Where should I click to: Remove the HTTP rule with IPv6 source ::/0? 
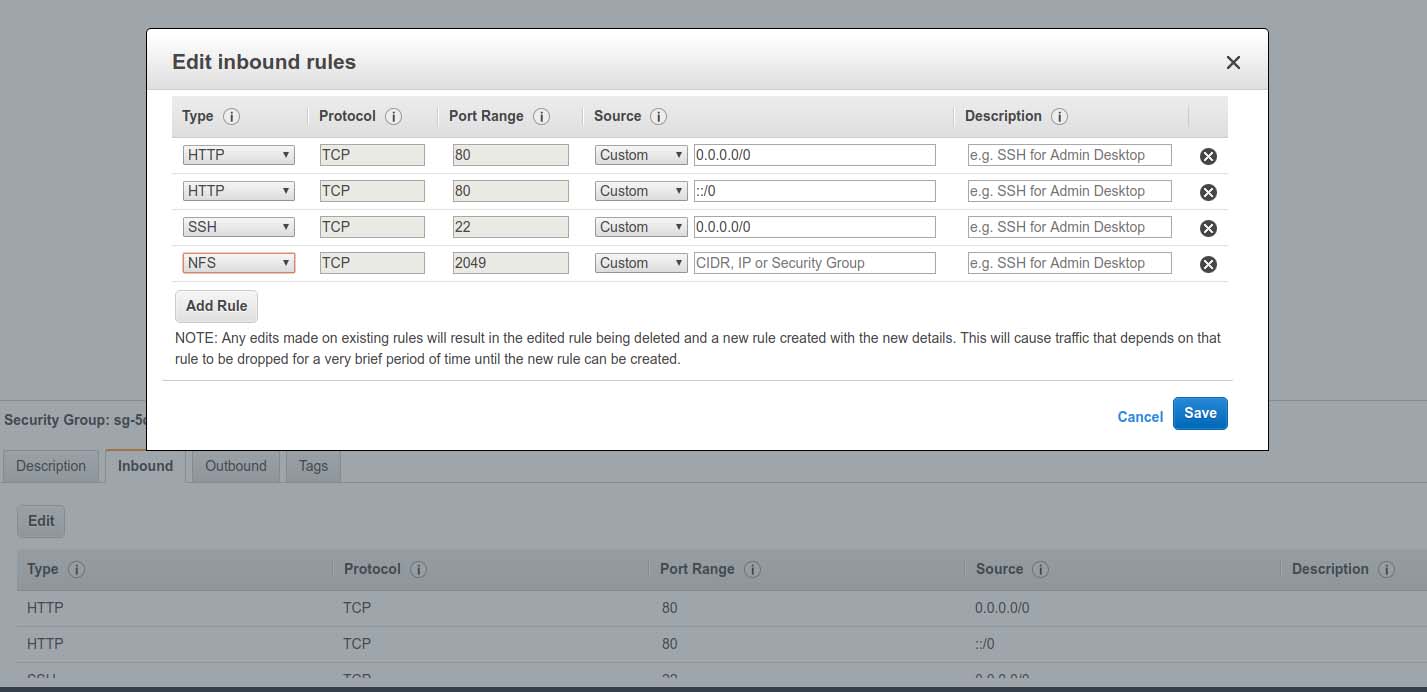[1208, 192]
